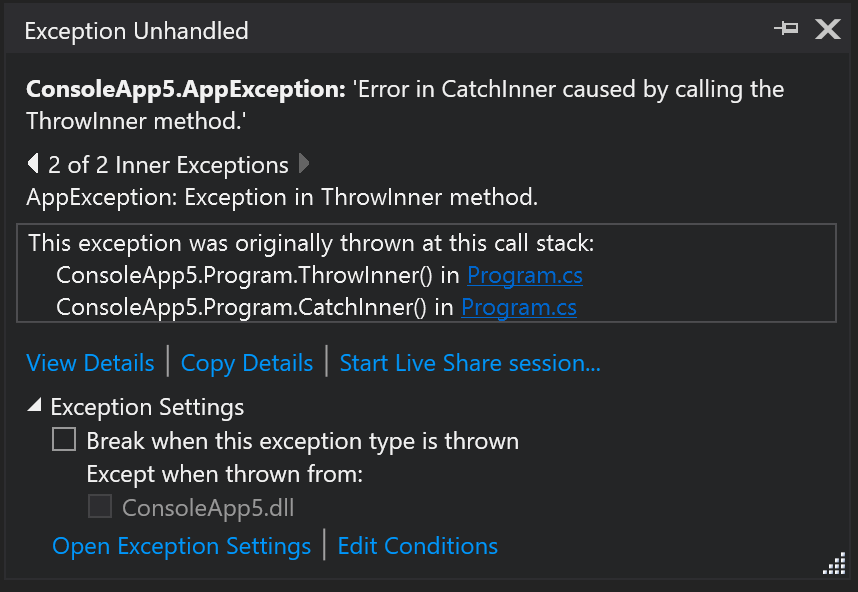Open Program.cs from the ThrowInner stack frame
This screenshot has width=858, height=592.
coord(524,274)
